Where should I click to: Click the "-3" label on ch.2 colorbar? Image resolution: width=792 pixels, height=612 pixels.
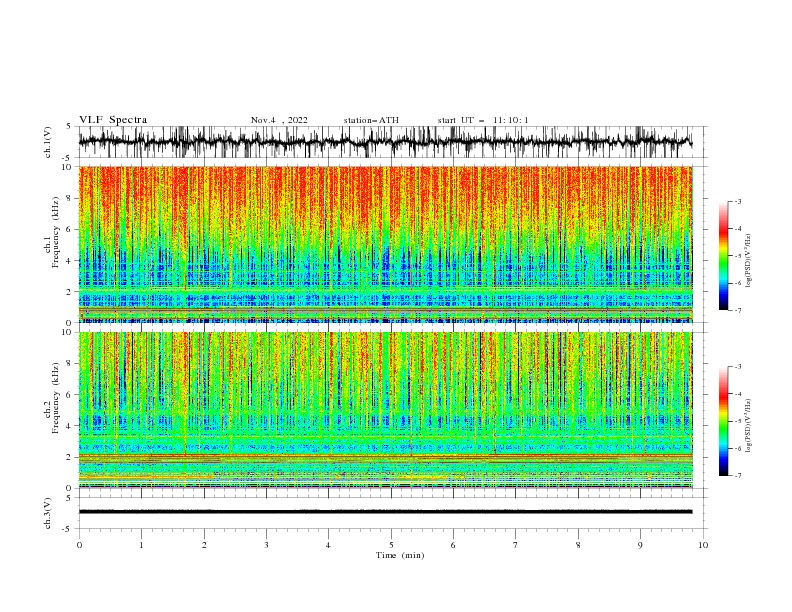click(x=737, y=367)
